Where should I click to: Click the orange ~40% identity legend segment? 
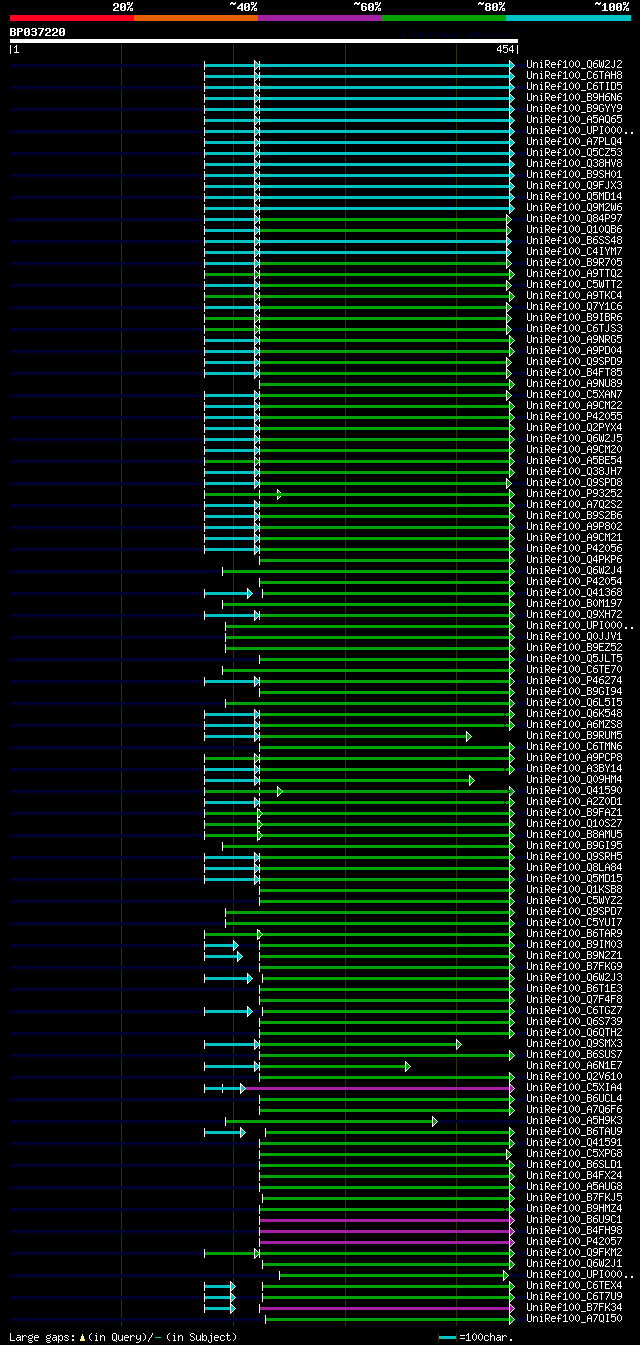tap(195, 17)
